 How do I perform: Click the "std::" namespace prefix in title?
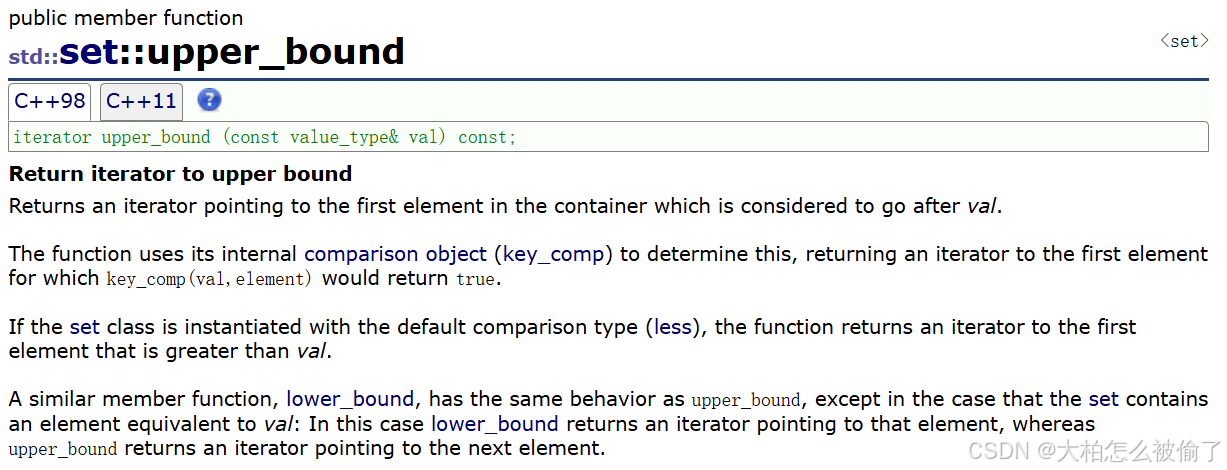(33, 57)
